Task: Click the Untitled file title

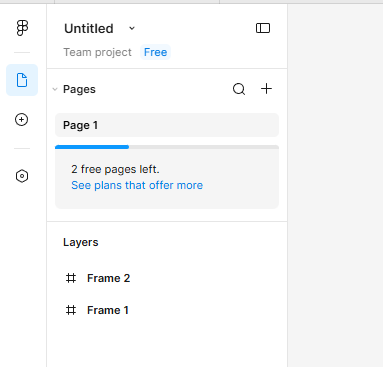Action: [89, 28]
